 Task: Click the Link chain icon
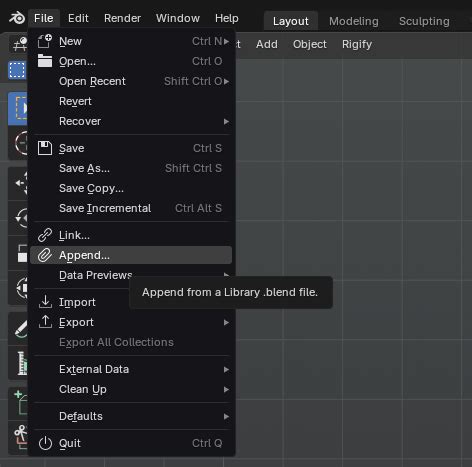pos(45,235)
